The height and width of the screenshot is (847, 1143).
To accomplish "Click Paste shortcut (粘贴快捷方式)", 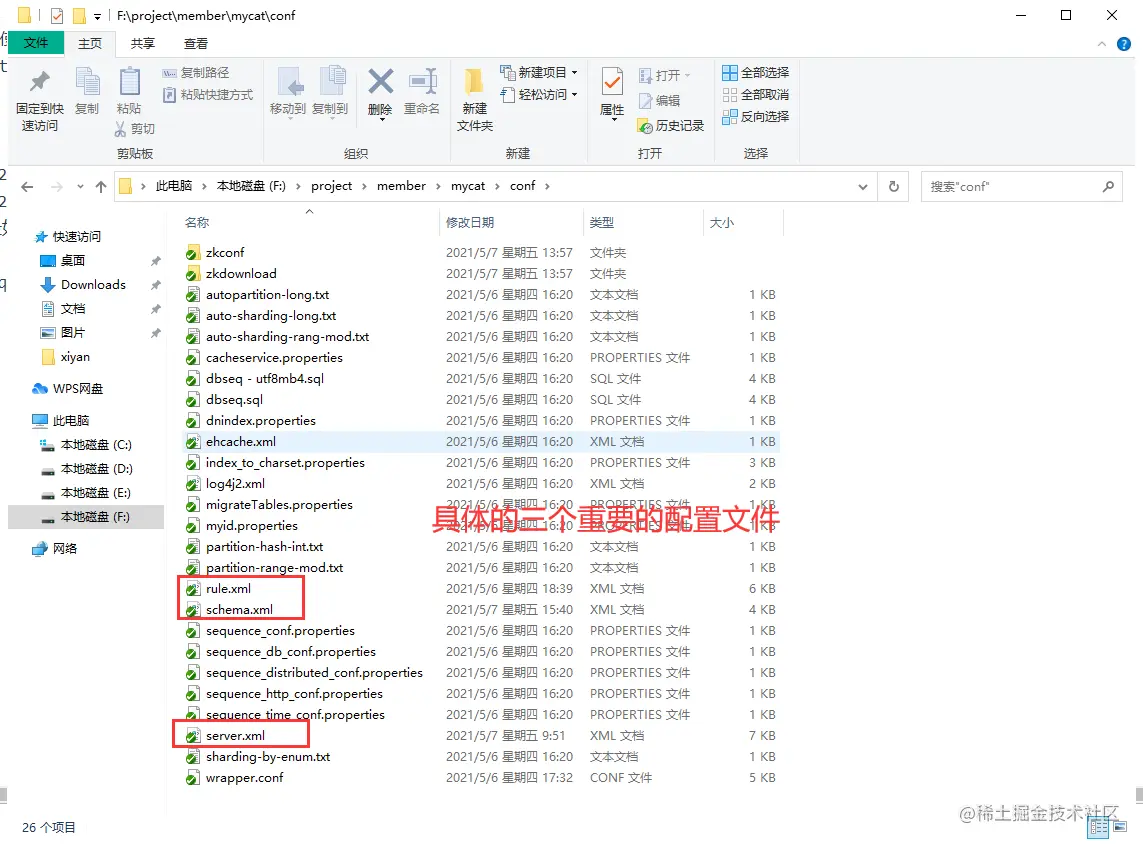I will (208, 95).
